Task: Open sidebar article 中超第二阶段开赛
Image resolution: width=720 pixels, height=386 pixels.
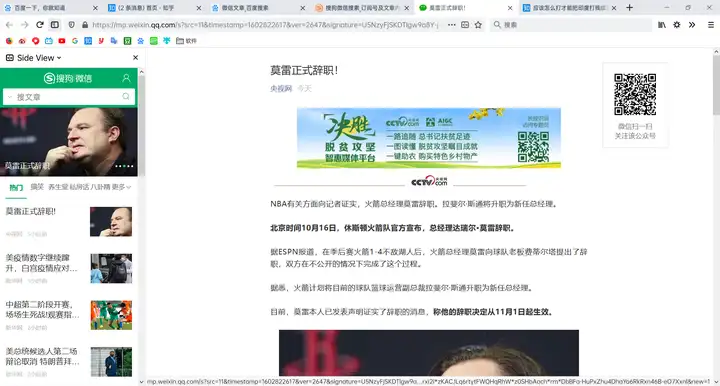Action: click(x=69, y=315)
